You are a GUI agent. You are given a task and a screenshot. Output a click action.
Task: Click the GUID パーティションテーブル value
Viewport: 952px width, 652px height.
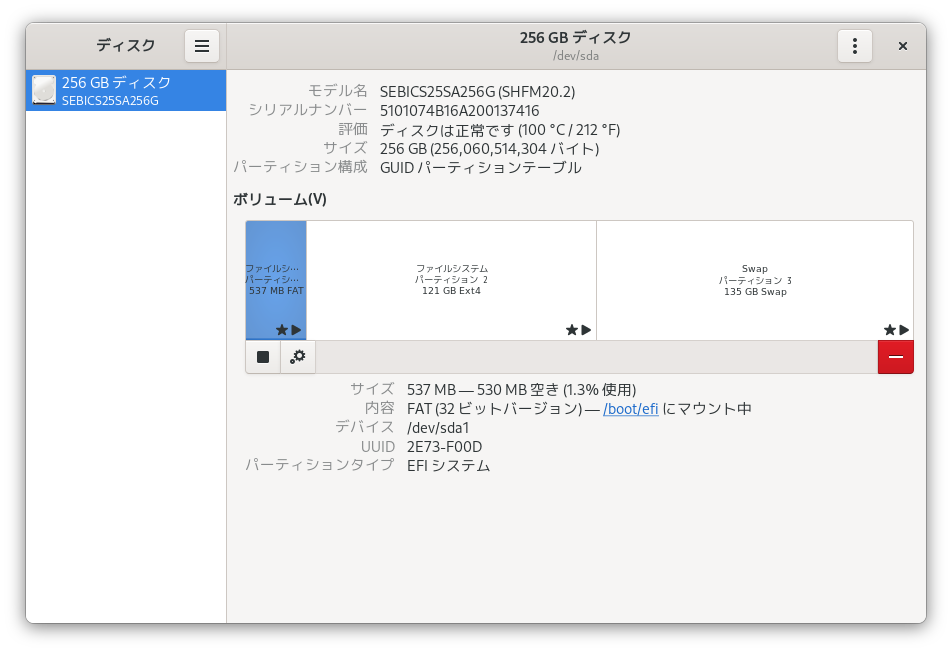480,168
